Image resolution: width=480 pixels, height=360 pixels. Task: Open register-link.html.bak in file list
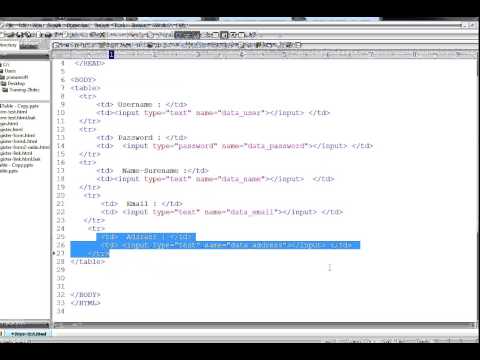click(x=20, y=159)
